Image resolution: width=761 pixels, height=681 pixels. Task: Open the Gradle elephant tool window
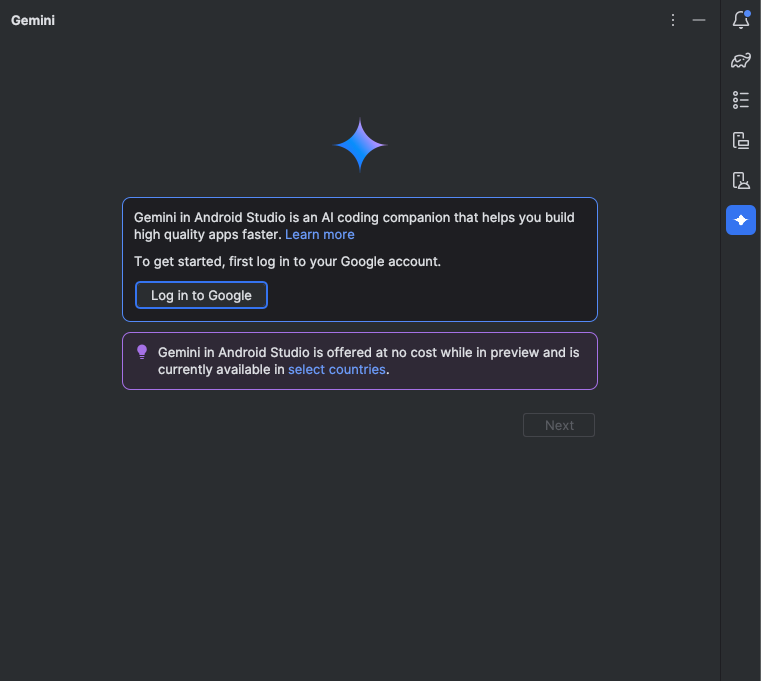pos(741,60)
